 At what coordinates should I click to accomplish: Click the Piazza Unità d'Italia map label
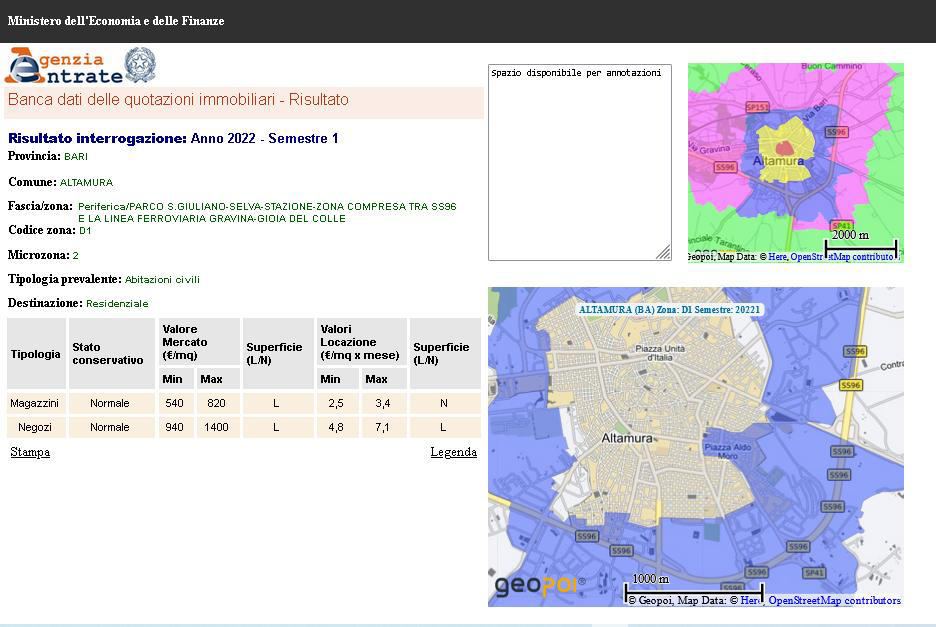(x=660, y=352)
